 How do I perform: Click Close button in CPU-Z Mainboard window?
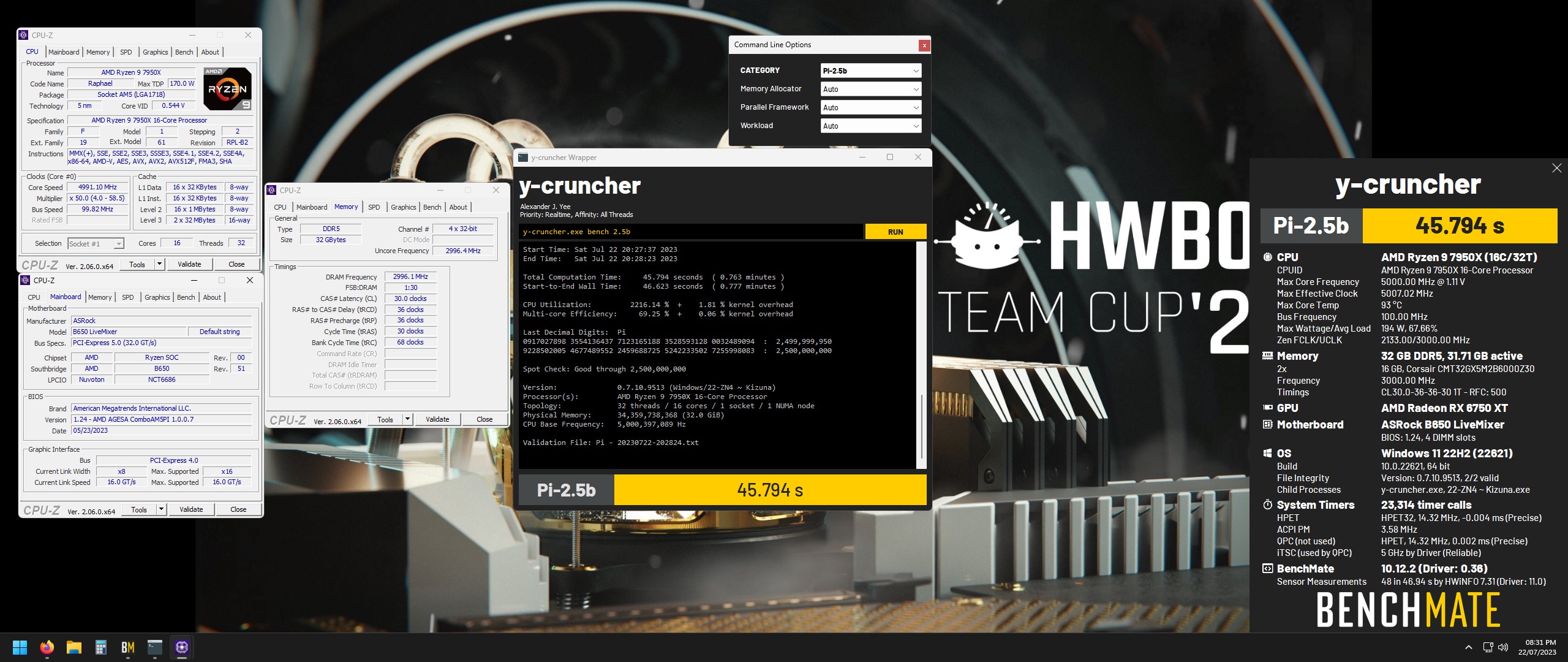(238, 509)
